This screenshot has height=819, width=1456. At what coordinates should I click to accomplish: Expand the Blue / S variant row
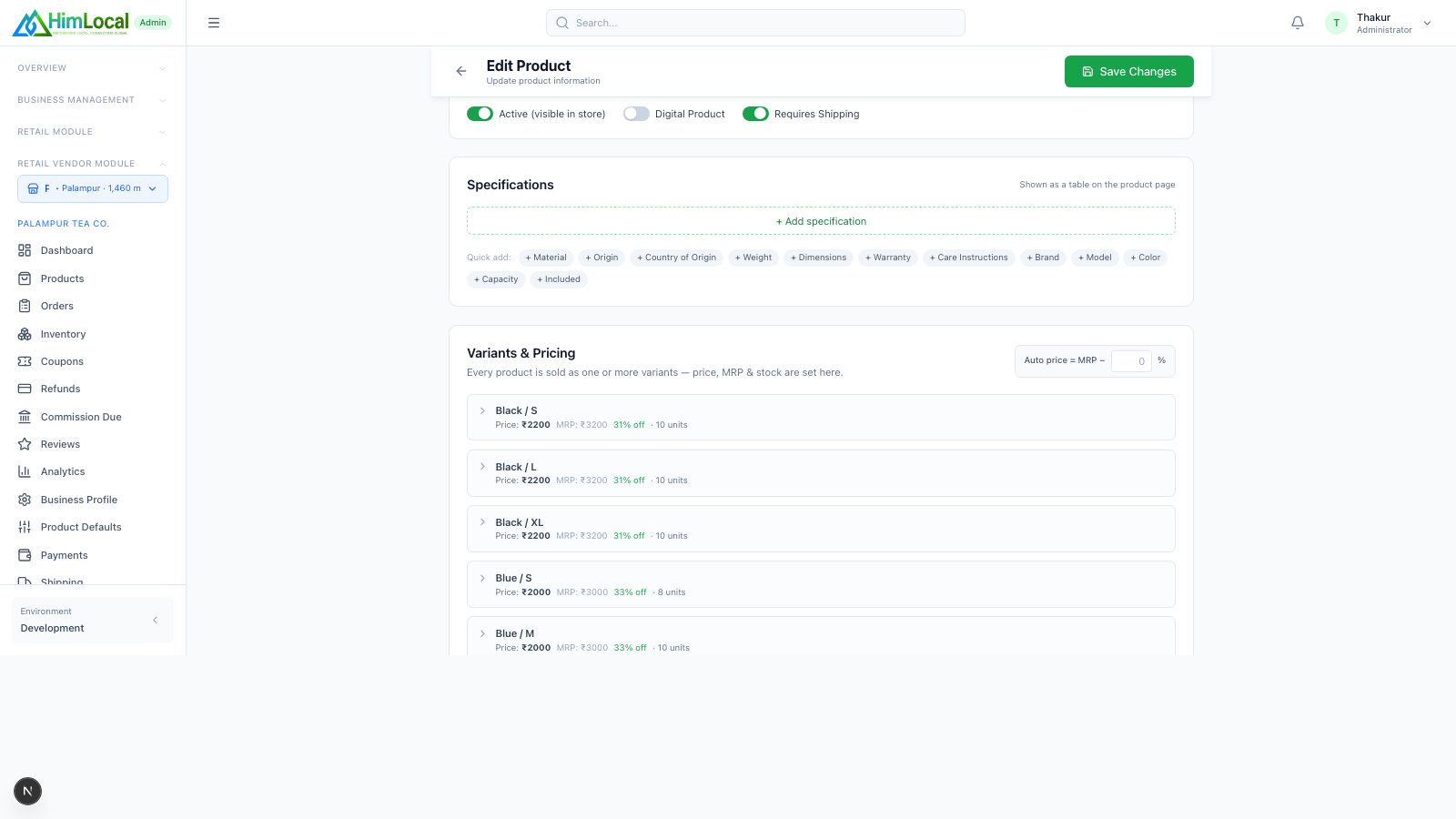pyautogui.click(x=821, y=584)
